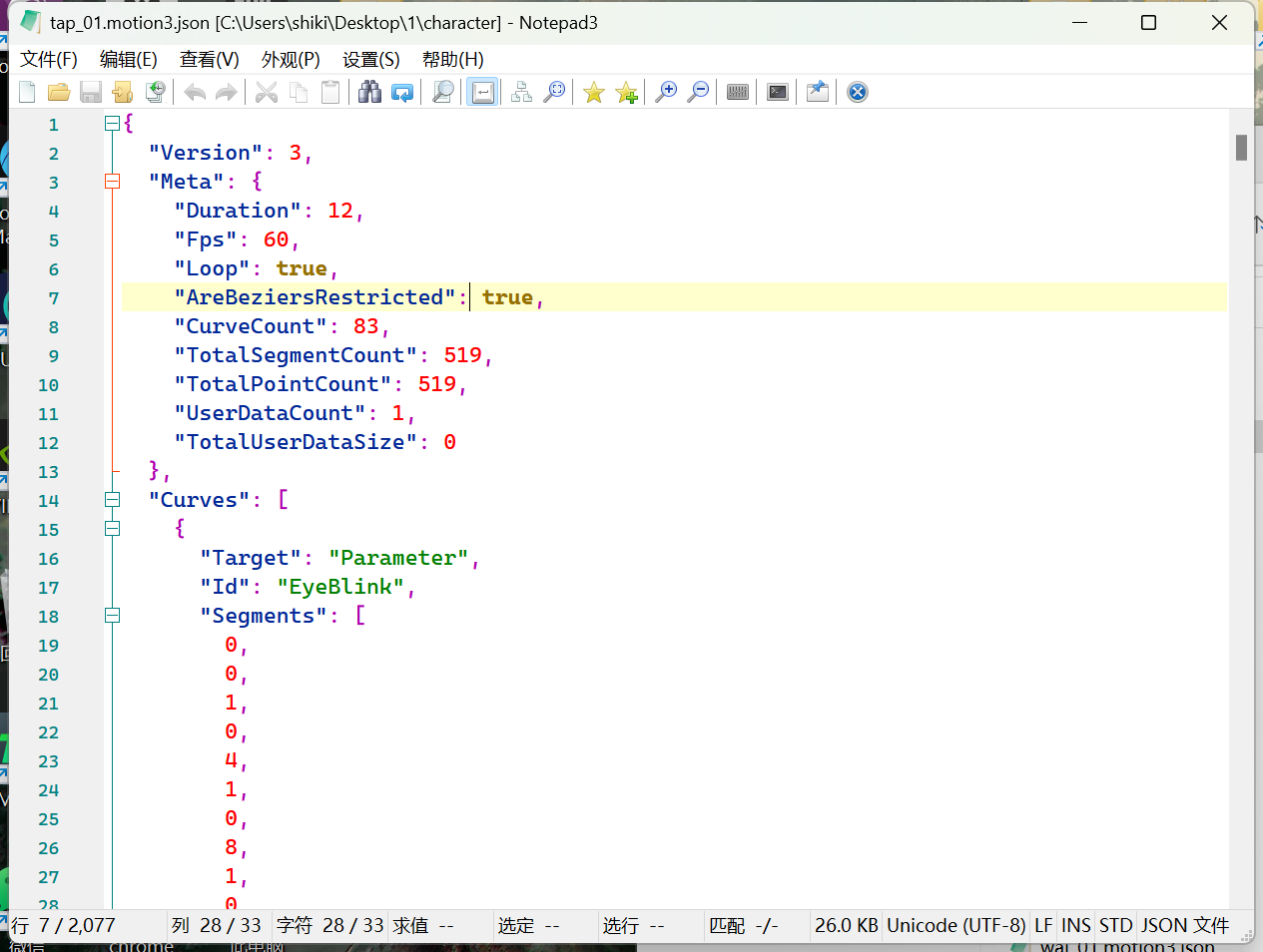Click the New file icon

[27, 93]
